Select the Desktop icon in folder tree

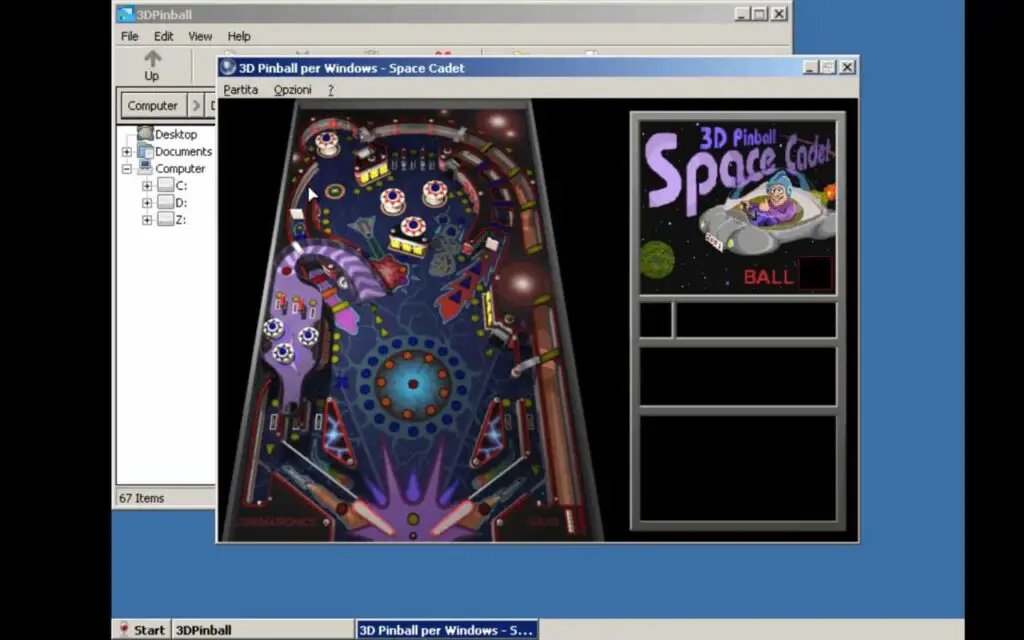pyautogui.click(x=146, y=134)
